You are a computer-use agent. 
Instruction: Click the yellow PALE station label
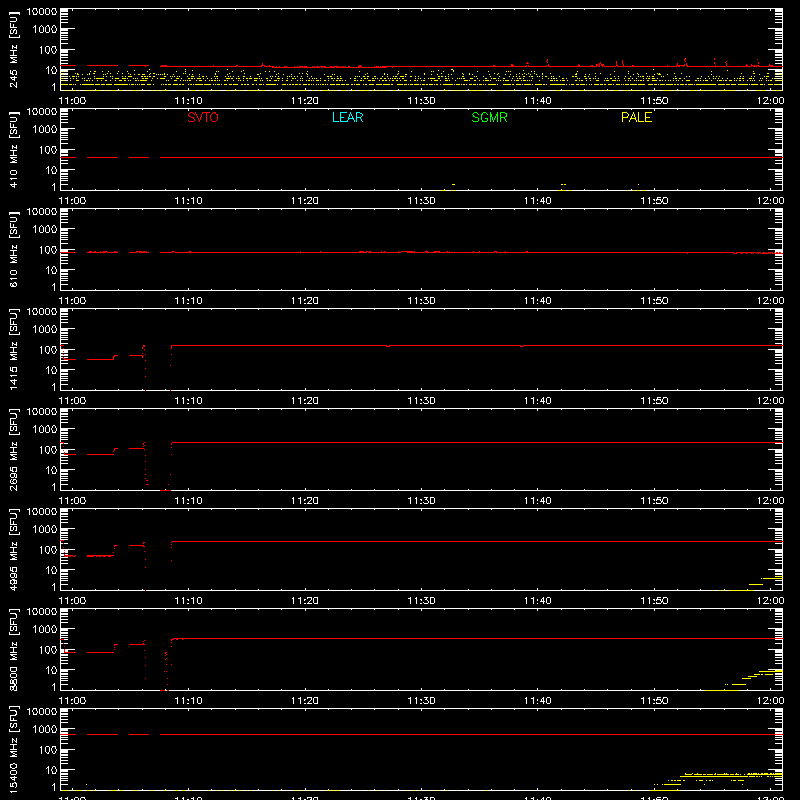coord(636,117)
